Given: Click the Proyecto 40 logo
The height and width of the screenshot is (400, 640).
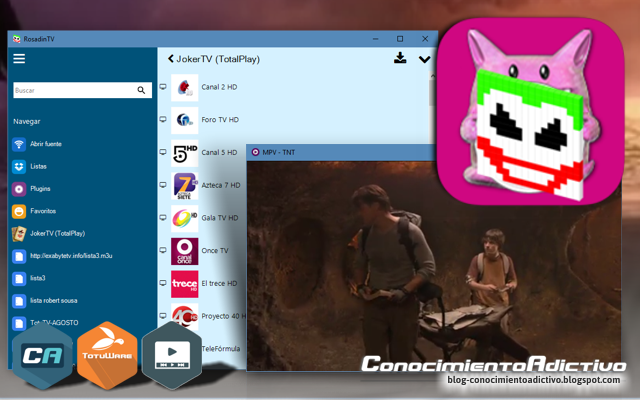Looking at the screenshot, I should coord(184,317).
